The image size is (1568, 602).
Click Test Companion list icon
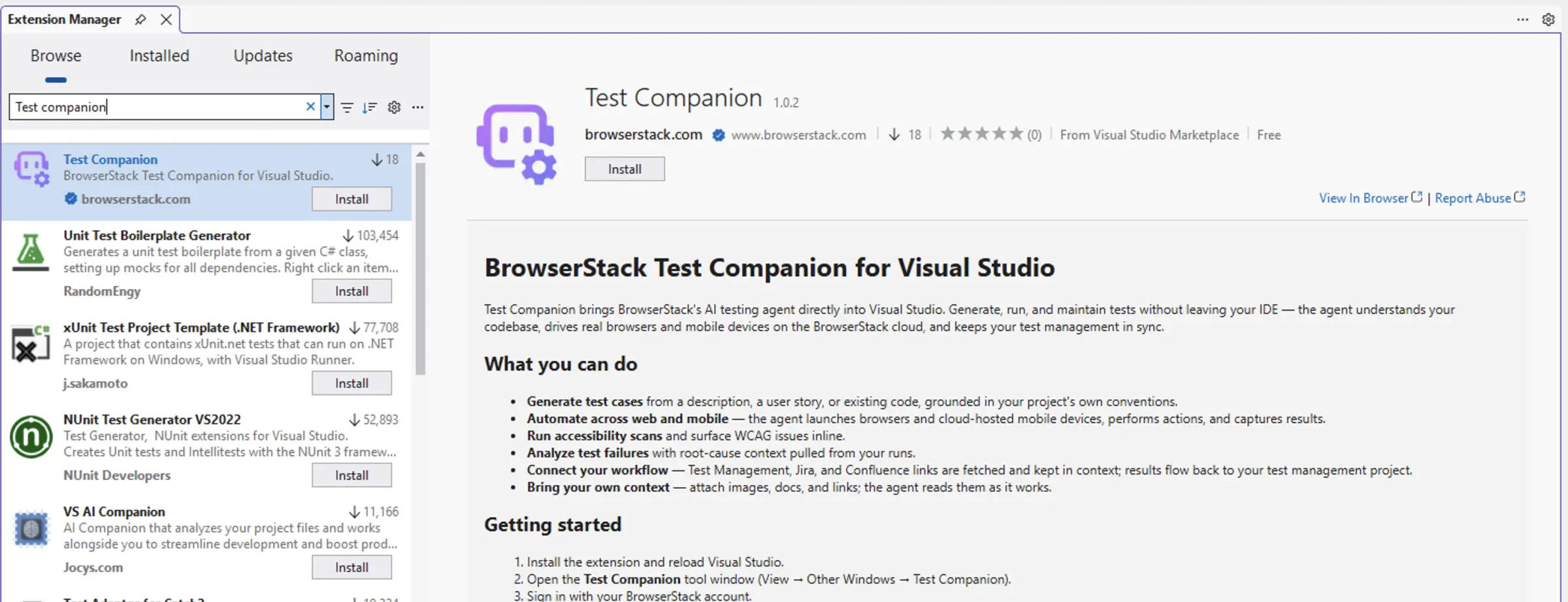click(x=31, y=169)
